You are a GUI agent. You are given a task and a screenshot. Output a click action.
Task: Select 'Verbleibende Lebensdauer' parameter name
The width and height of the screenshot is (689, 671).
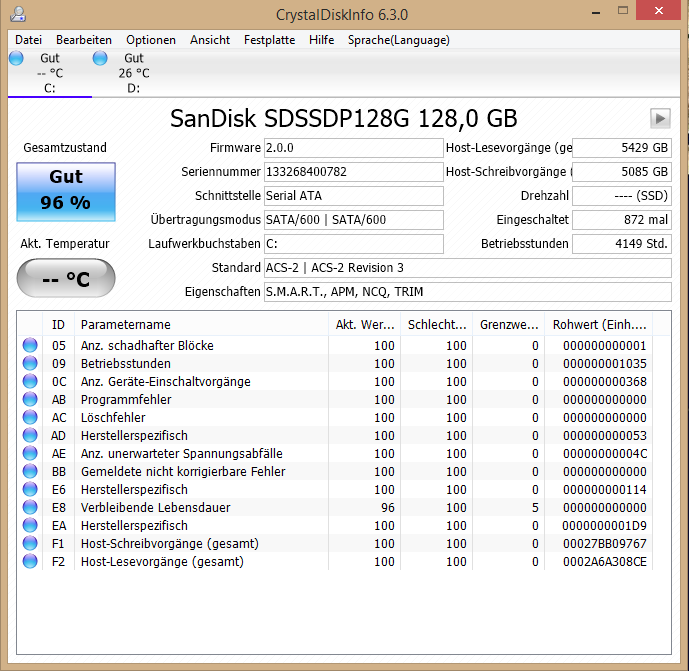(x=156, y=508)
